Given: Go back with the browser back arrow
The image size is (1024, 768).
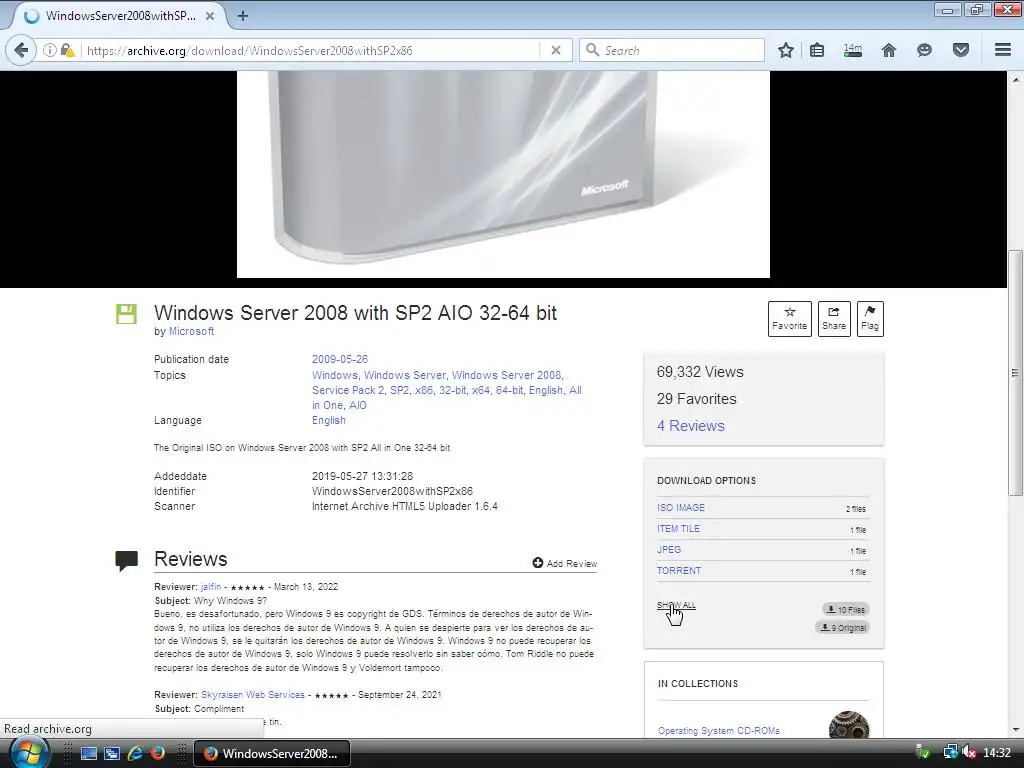Looking at the screenshot, I should 22,50.
